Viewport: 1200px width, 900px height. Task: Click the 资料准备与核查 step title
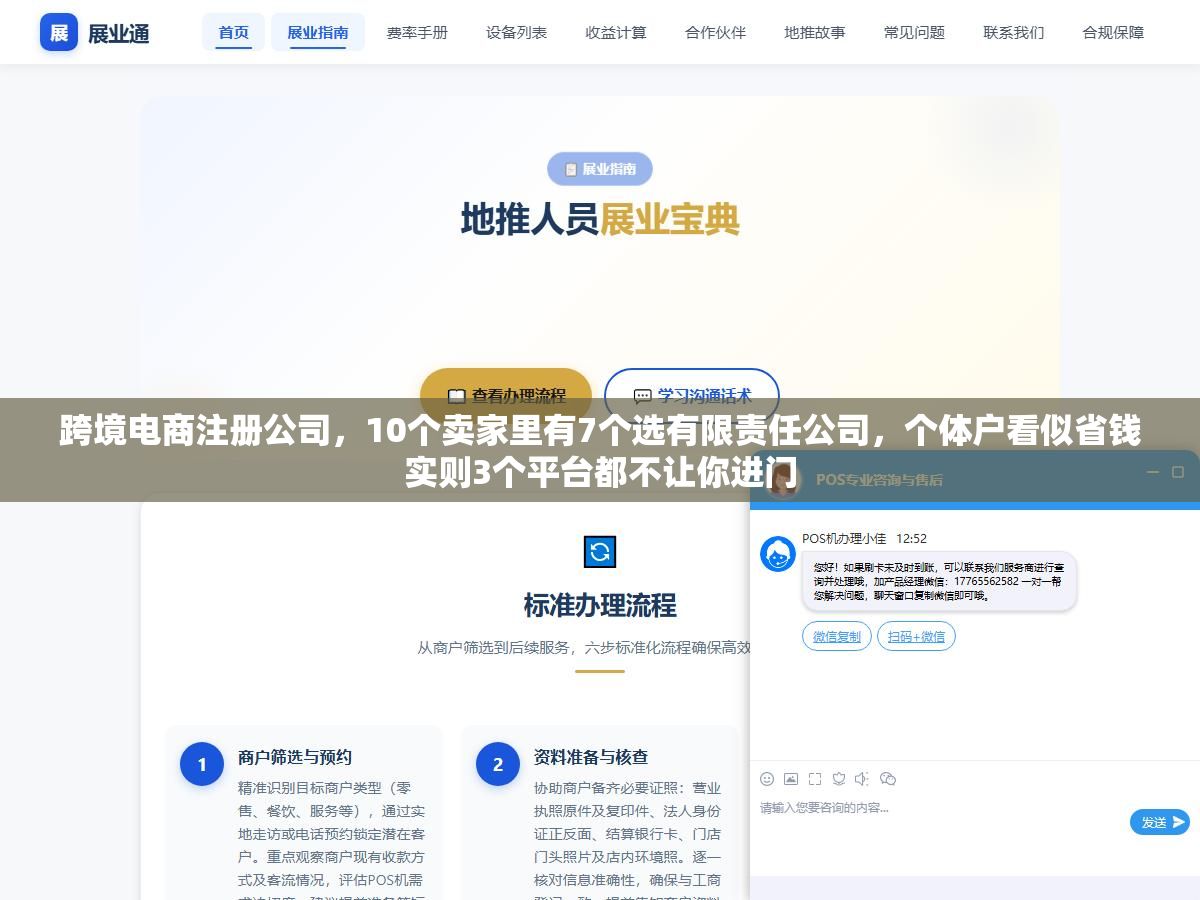591,757
